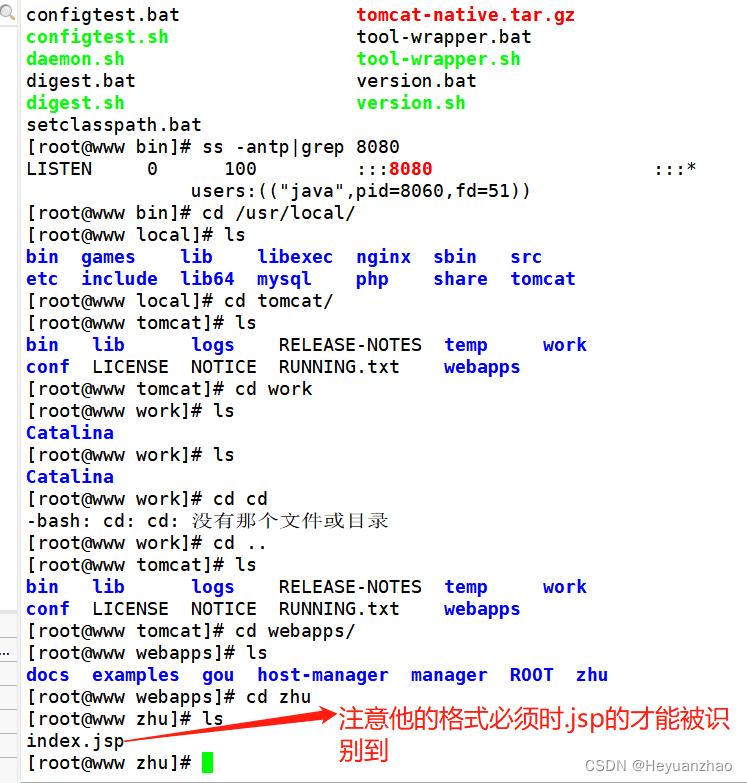Select the nginx directory name
Image resolution: width=747 pixels, height=783 pixels.
click(383, 257)
